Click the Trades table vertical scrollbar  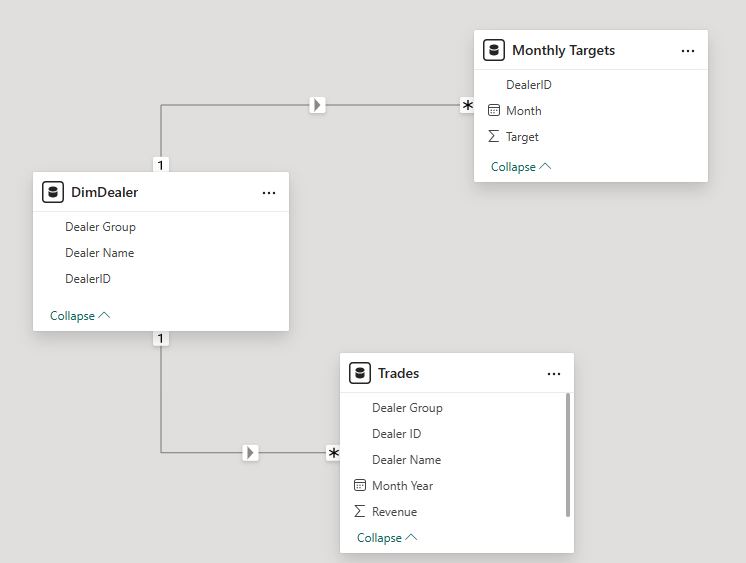coord(568,455)
